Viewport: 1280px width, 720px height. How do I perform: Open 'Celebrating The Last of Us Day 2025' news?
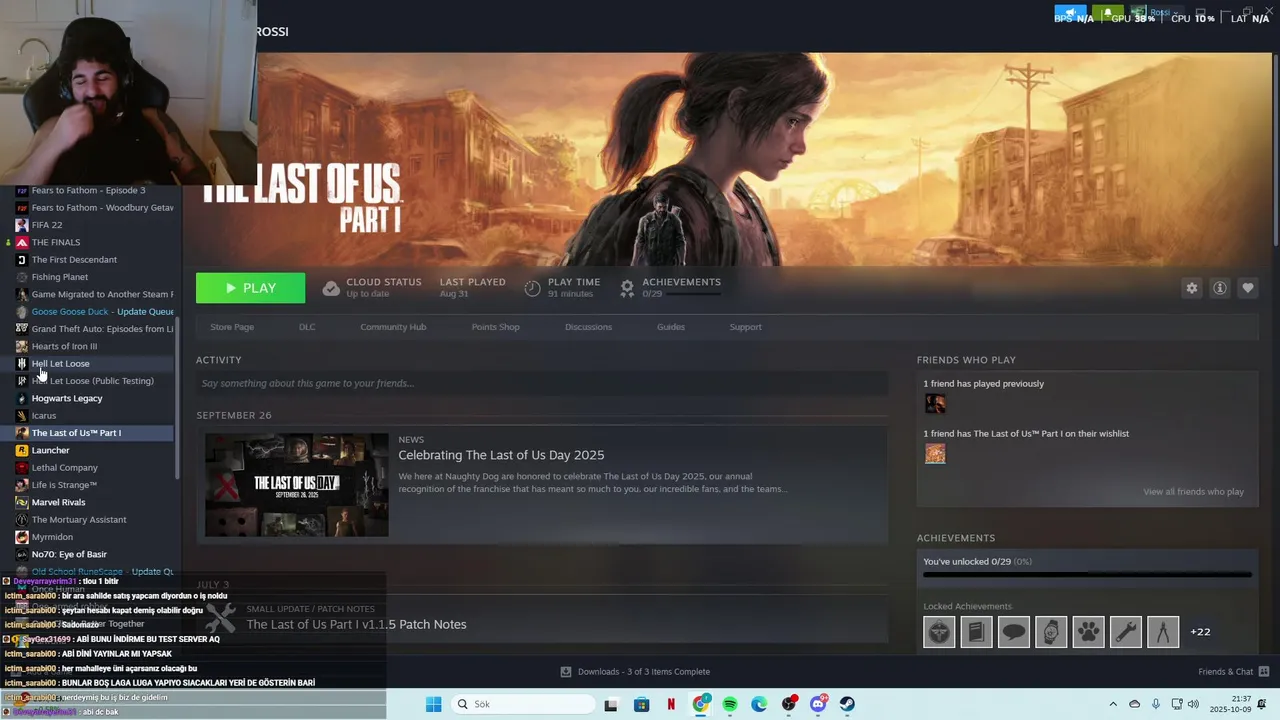(501, 455)
